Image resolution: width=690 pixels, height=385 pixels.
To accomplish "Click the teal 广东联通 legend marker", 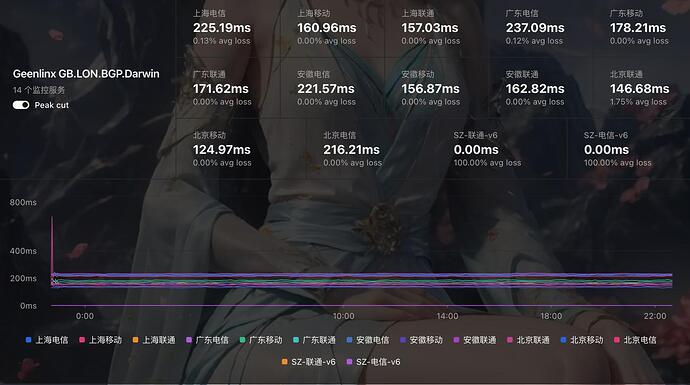I will (296, 340).
